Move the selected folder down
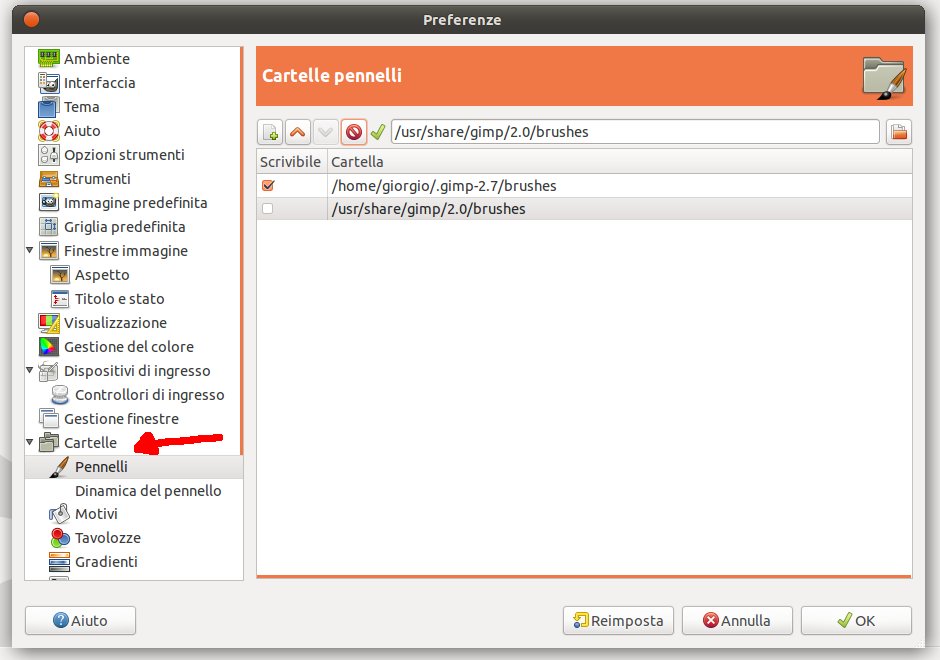This screenshot has height=660, width=940. [x=325, y=132]
